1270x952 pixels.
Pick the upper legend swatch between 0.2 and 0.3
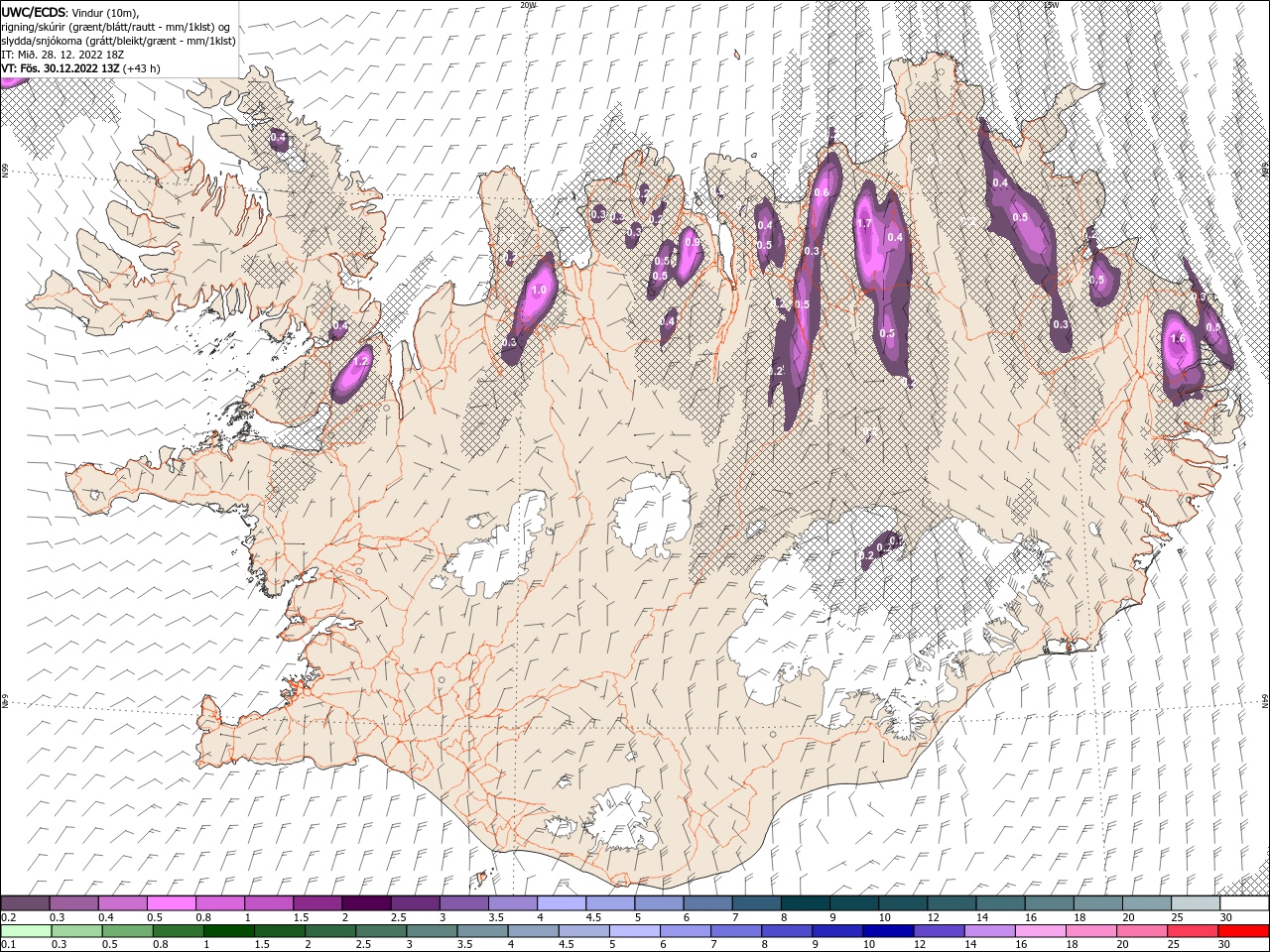pos(24,903)
